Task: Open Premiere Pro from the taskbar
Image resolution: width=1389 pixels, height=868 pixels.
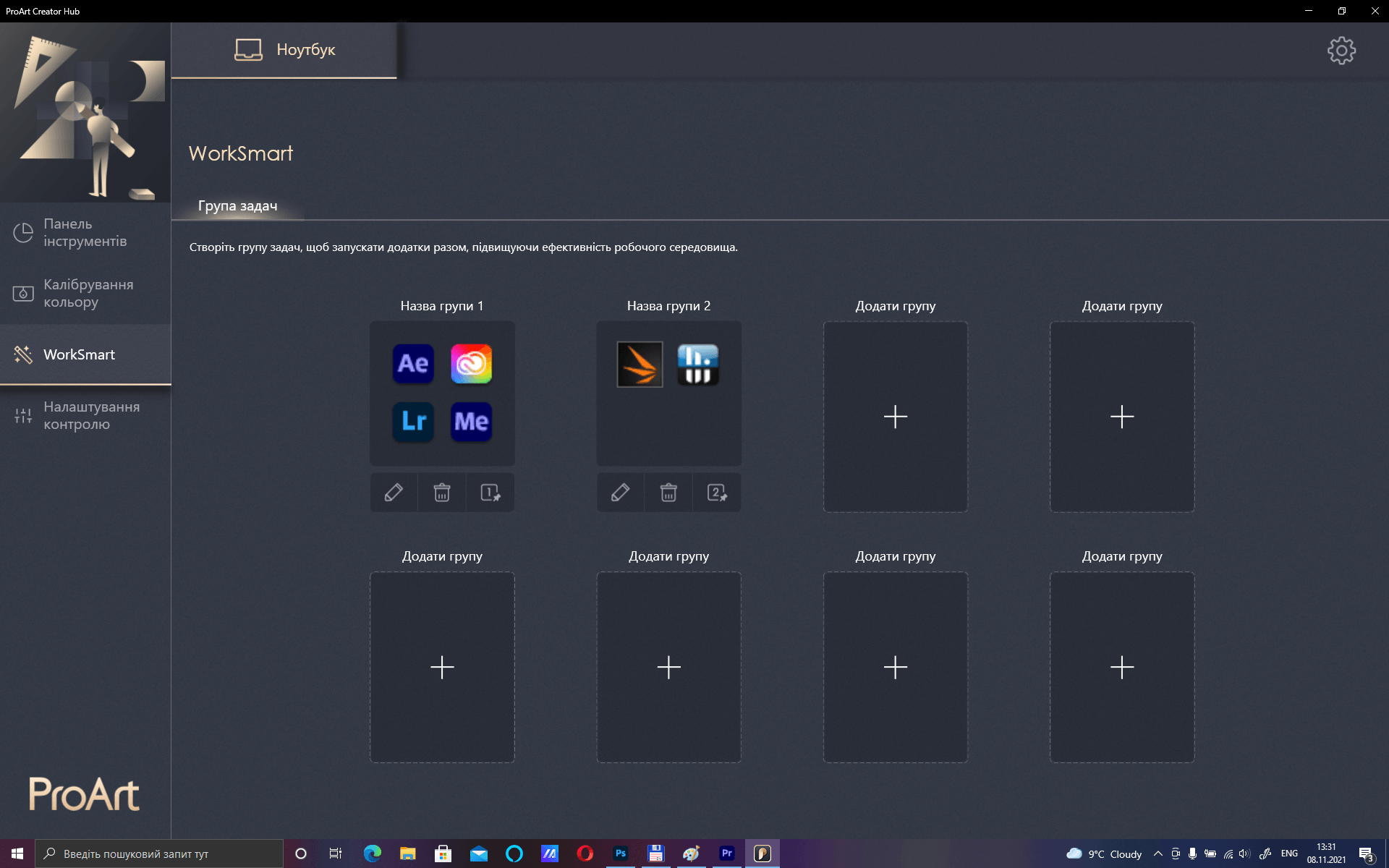Action: pos(726,854)
